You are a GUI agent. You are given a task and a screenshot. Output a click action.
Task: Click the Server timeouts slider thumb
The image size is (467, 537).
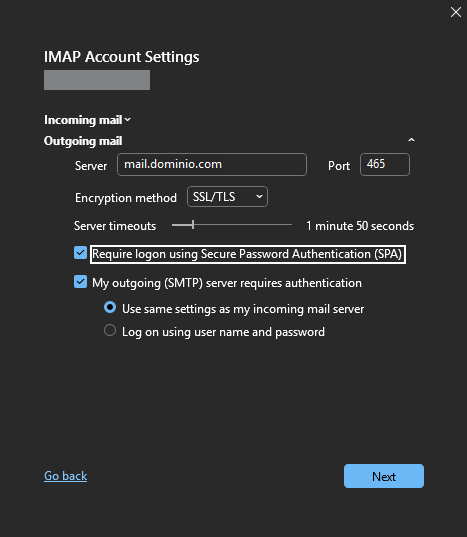coord(193,225)
